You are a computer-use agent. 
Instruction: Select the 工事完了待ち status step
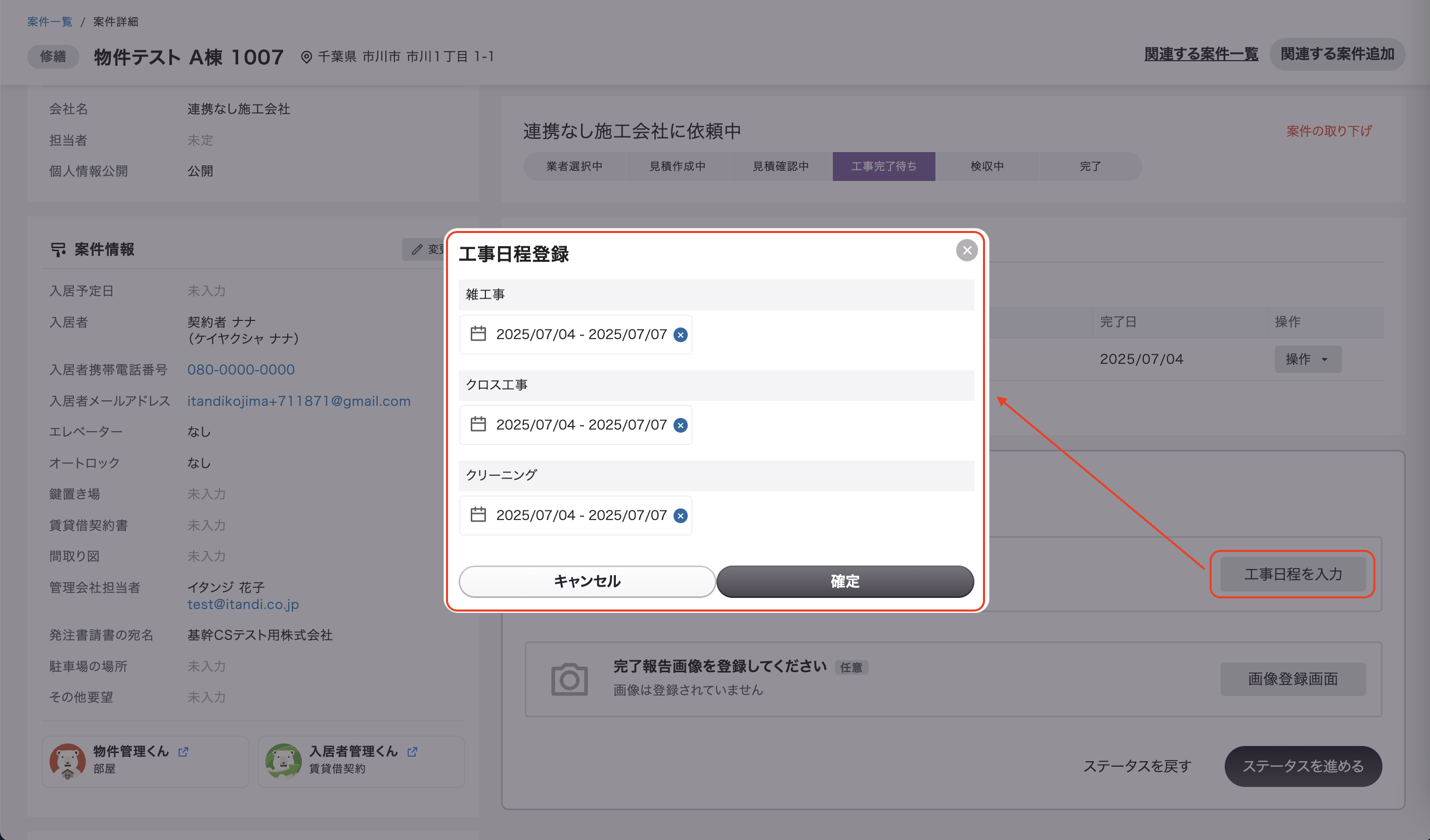pos(883,166)
